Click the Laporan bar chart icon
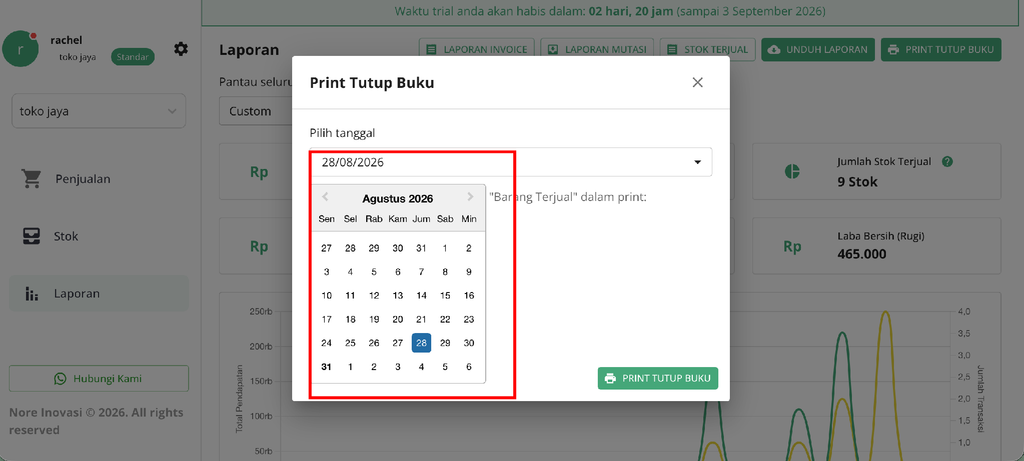Image resolution: width=1024 pixels, height=461 pixels. click(x=31, y=294)
